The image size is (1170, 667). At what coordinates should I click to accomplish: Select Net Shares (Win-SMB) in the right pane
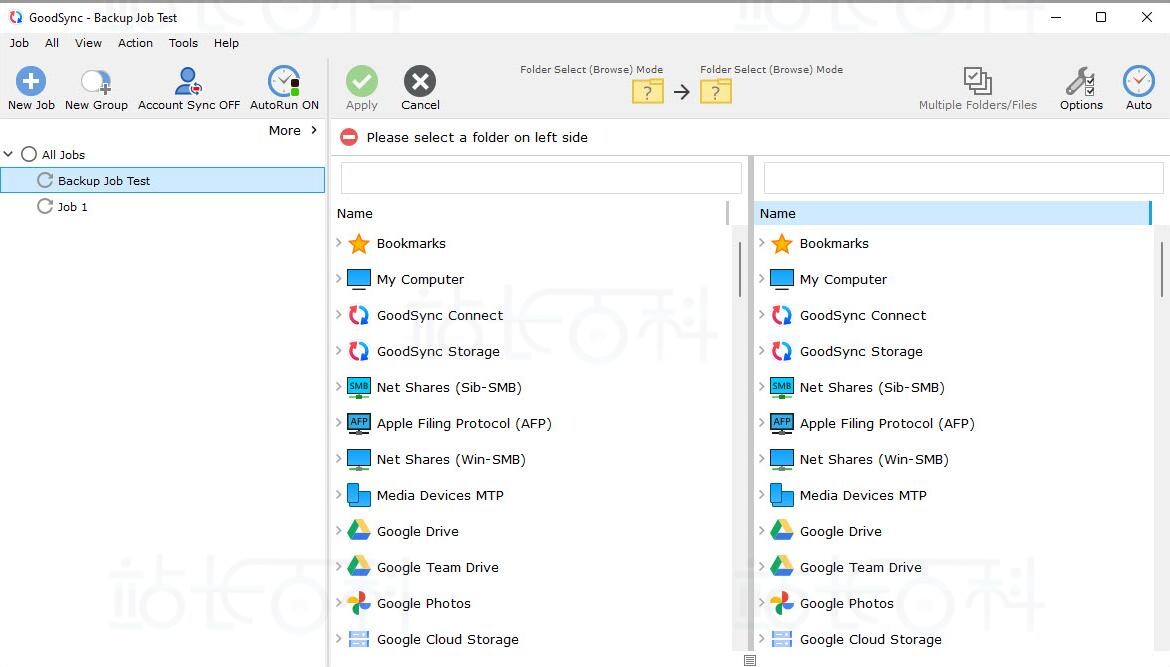874,459
